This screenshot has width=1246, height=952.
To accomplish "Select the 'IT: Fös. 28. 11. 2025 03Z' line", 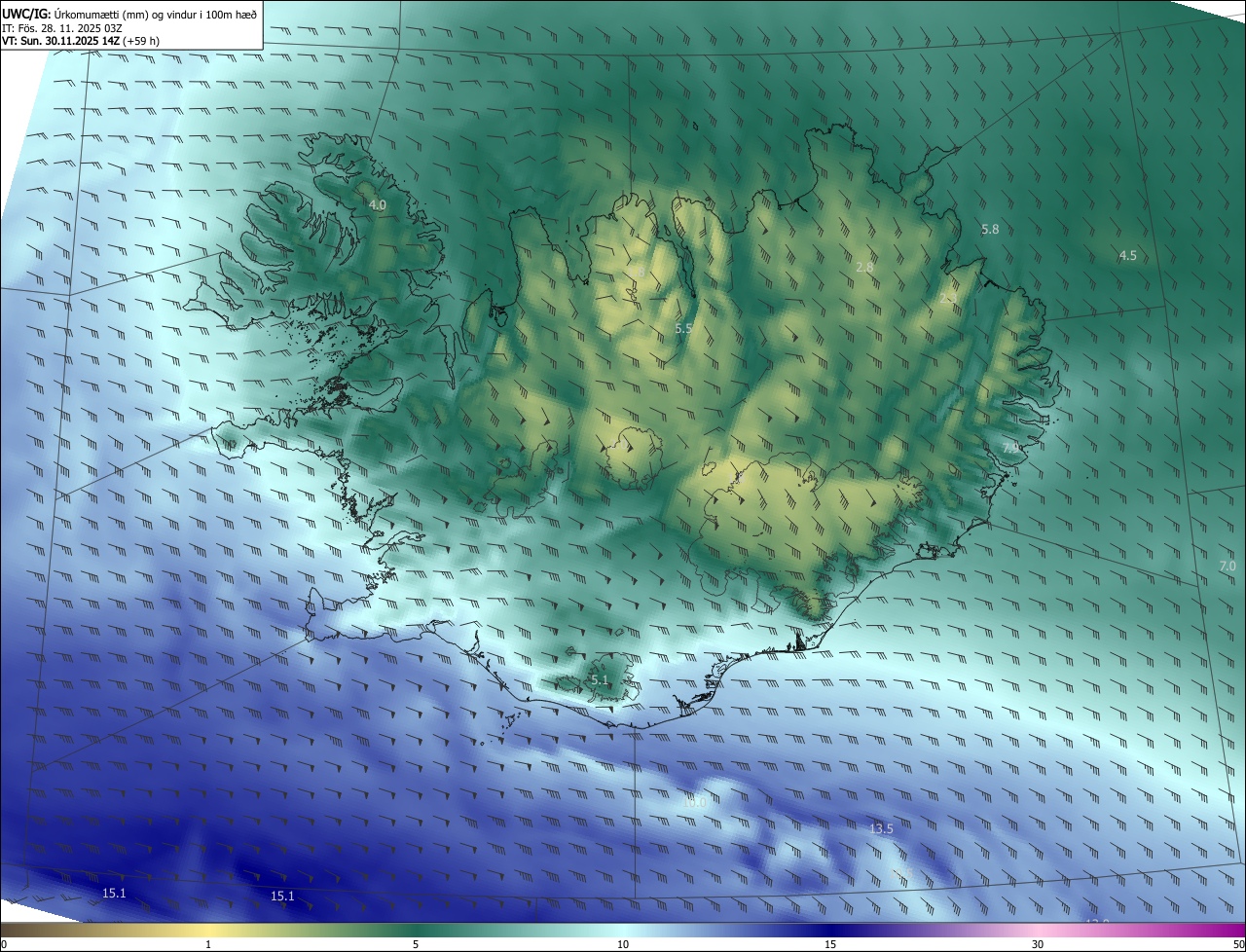I will 61,28.
